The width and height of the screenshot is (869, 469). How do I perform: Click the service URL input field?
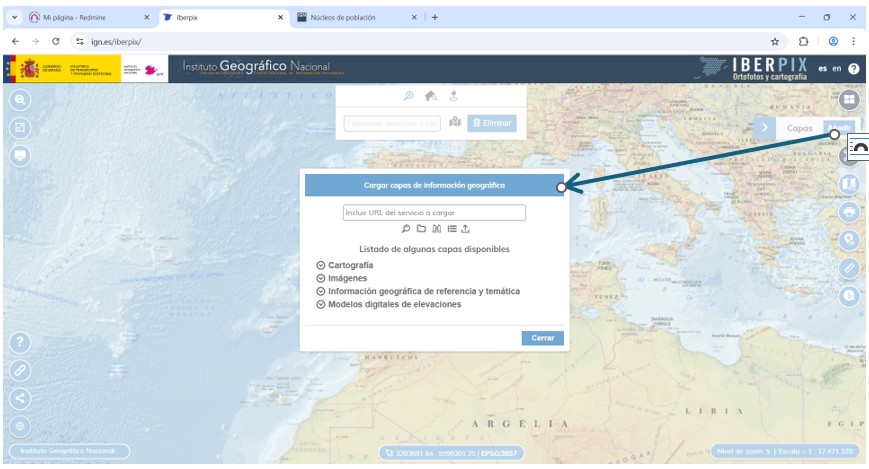[x=434, y=212]
